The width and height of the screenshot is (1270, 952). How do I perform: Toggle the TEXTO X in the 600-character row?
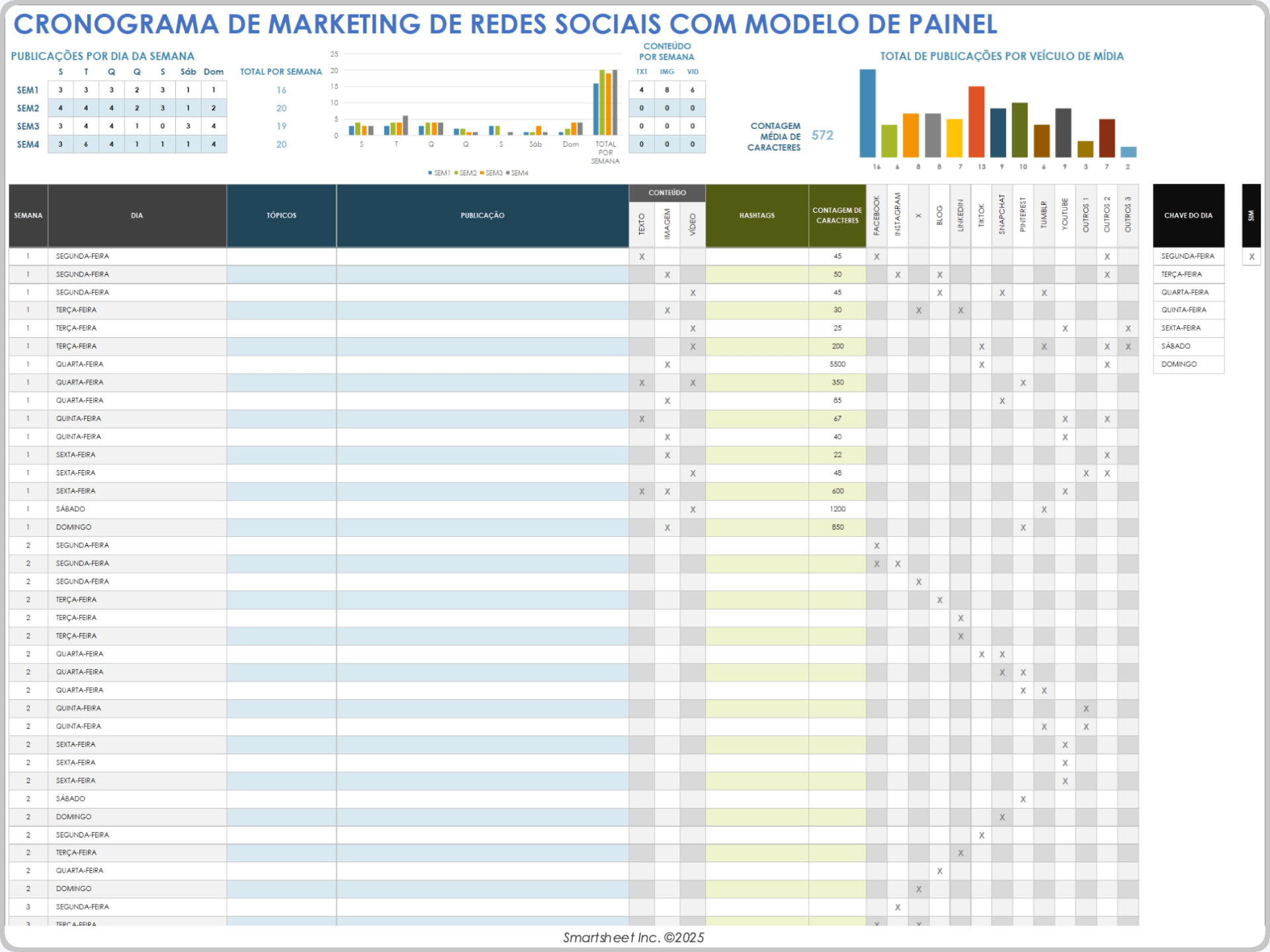click(x=642, y=491)
